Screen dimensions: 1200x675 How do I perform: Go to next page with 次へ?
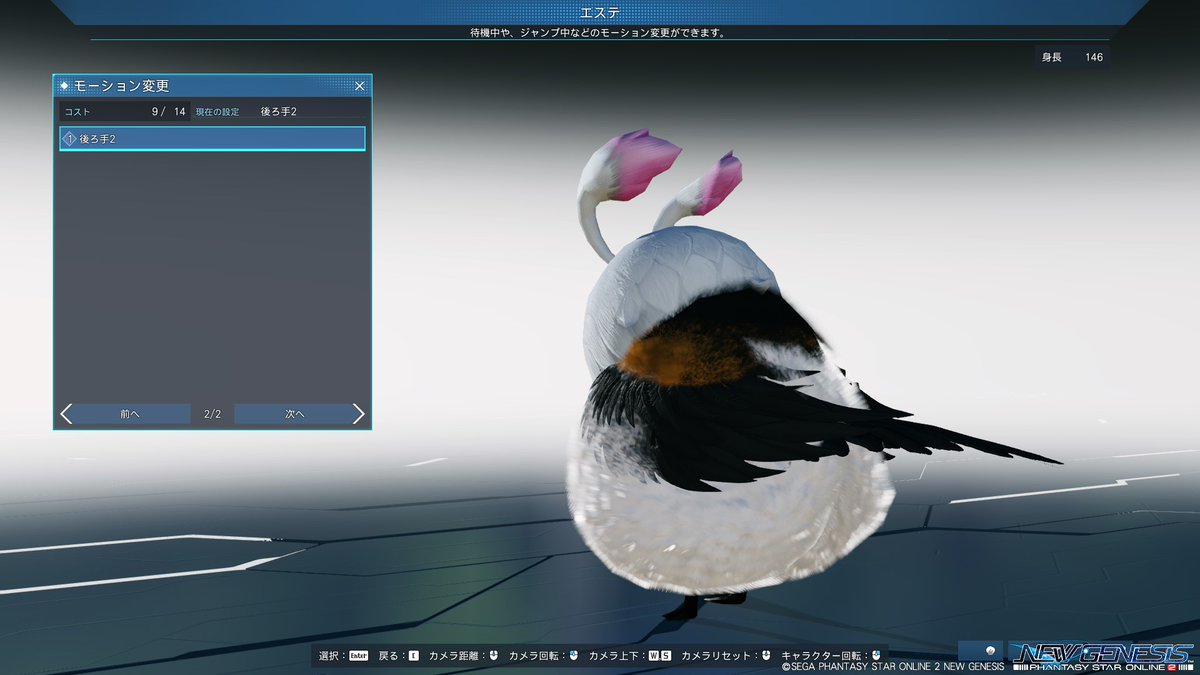click(x=294, y=414)
